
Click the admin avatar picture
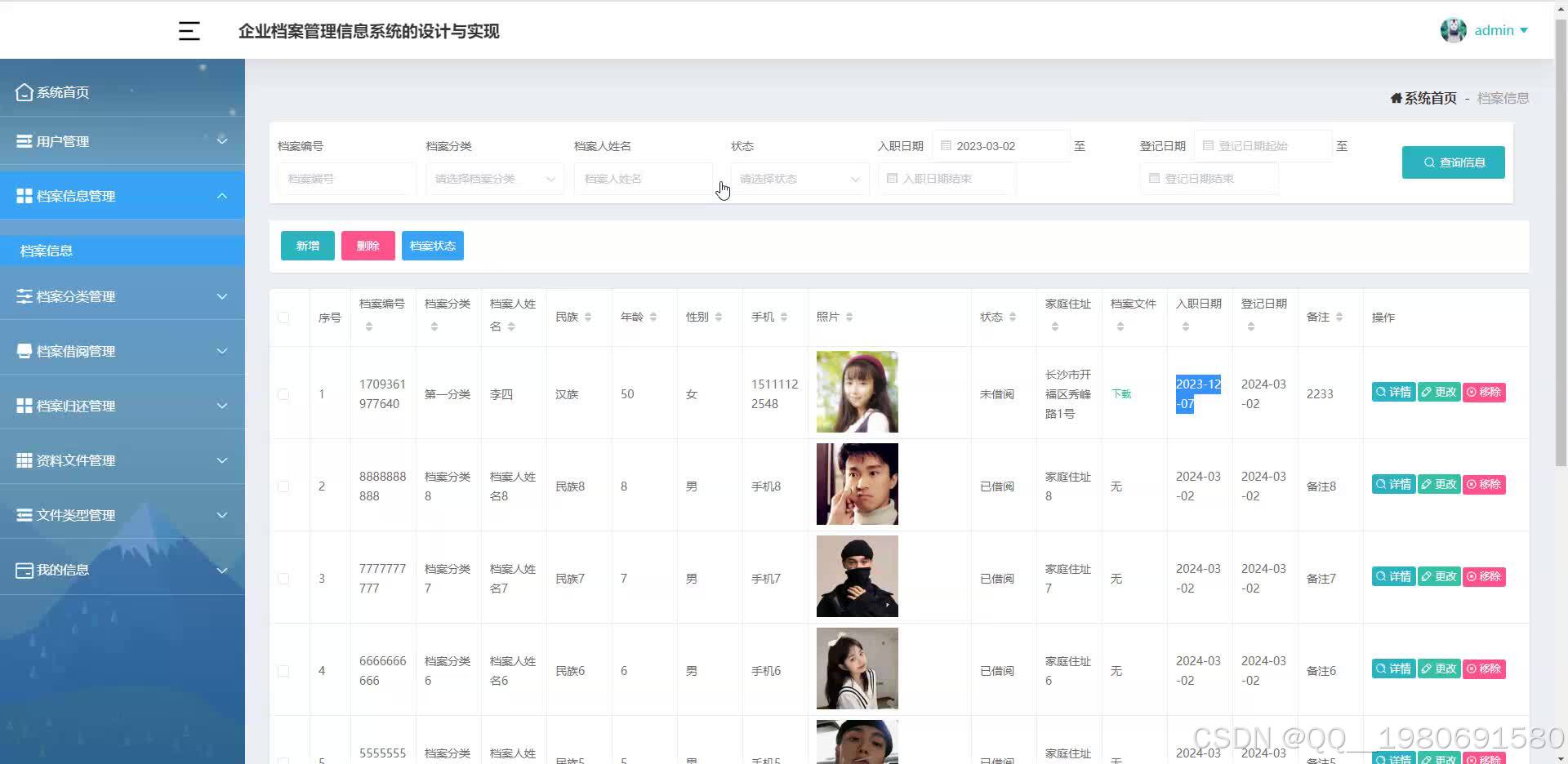(1453, 30)
